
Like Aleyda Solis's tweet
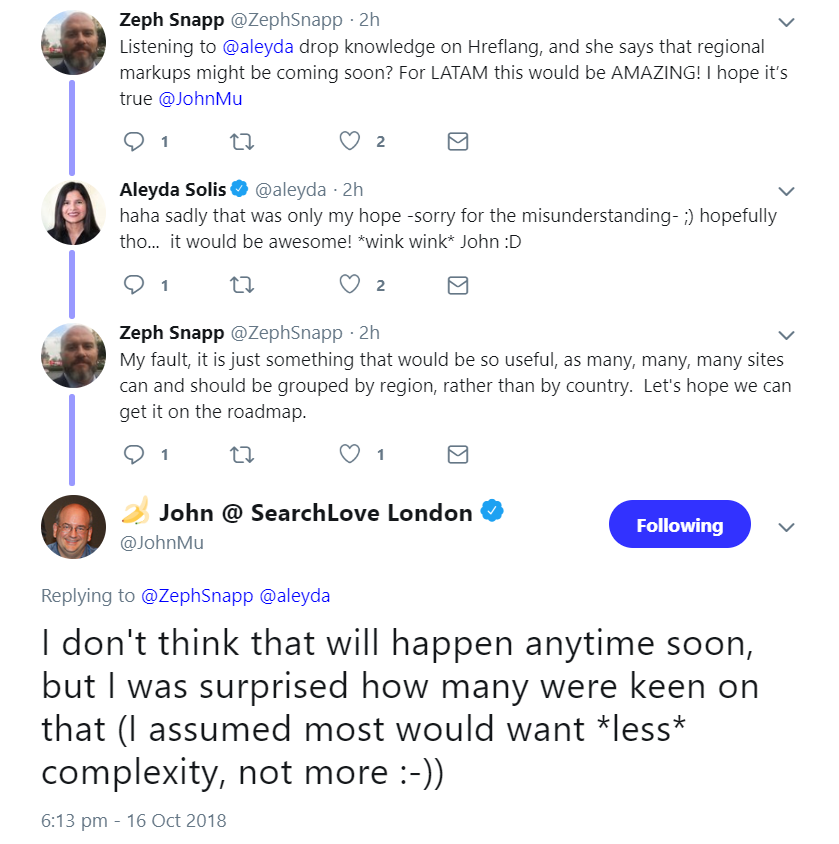tap(349, 285)
